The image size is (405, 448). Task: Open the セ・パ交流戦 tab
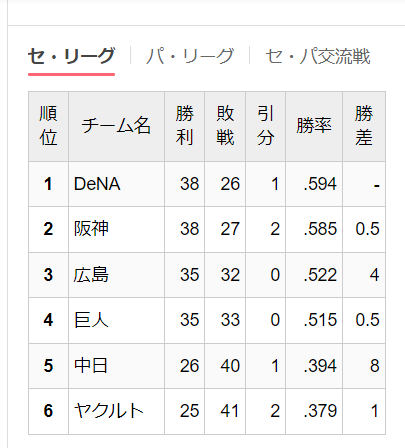click(x=318, y=56)
